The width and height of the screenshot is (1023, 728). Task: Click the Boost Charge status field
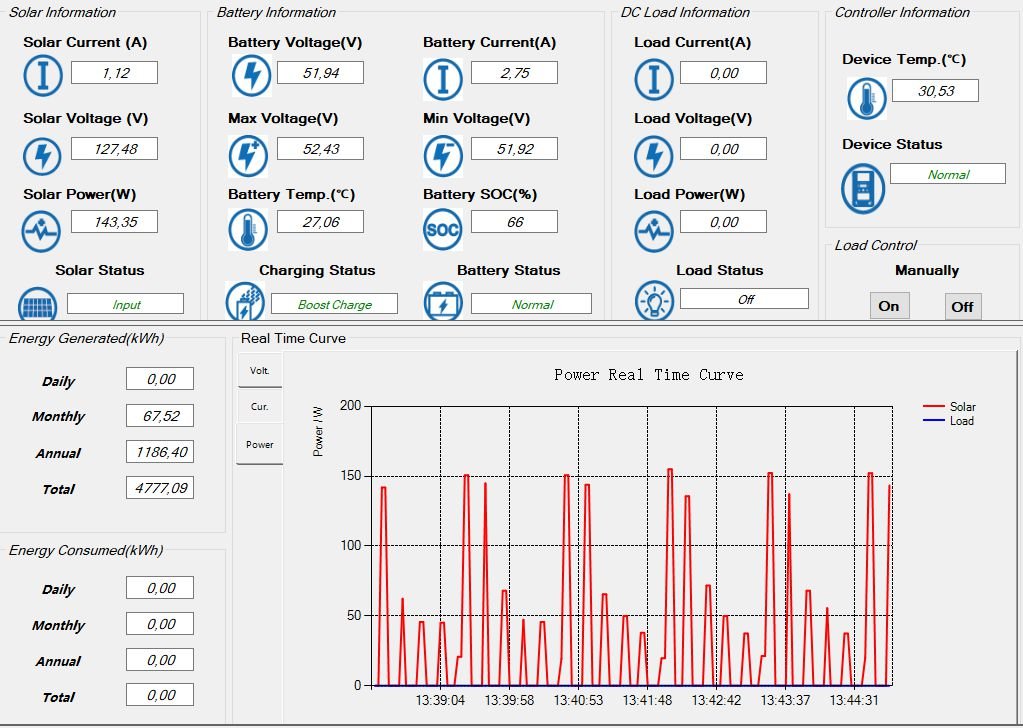(335, 304)
